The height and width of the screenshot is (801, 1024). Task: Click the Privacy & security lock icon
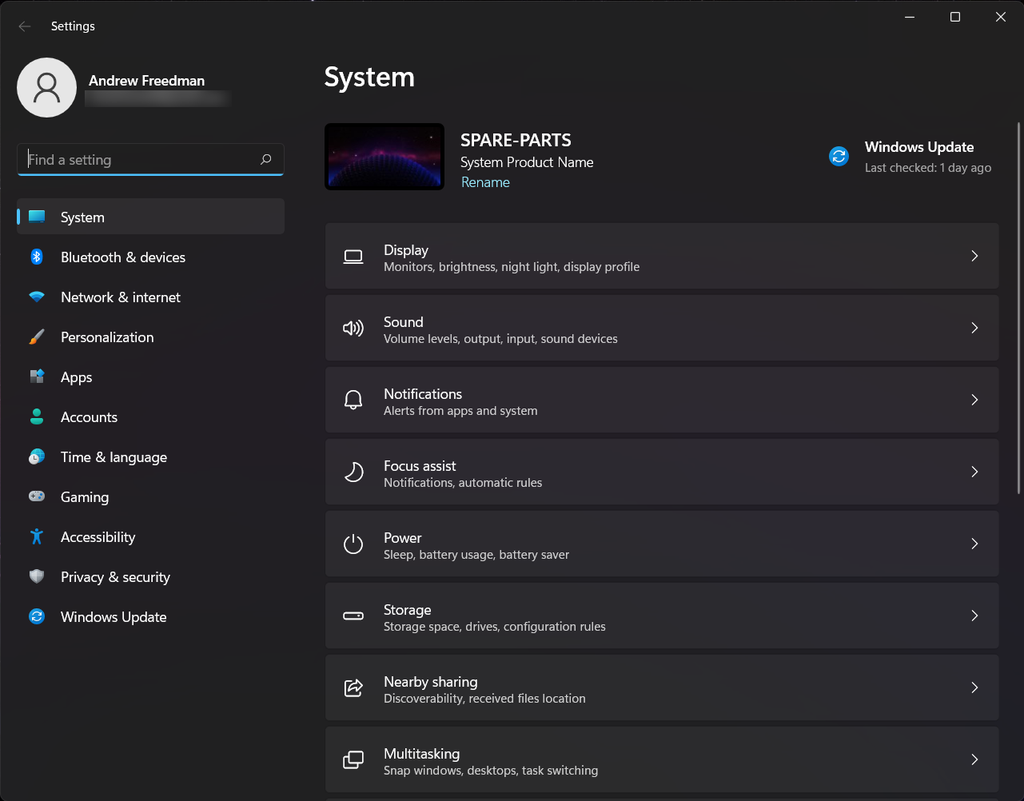[37, 577]
